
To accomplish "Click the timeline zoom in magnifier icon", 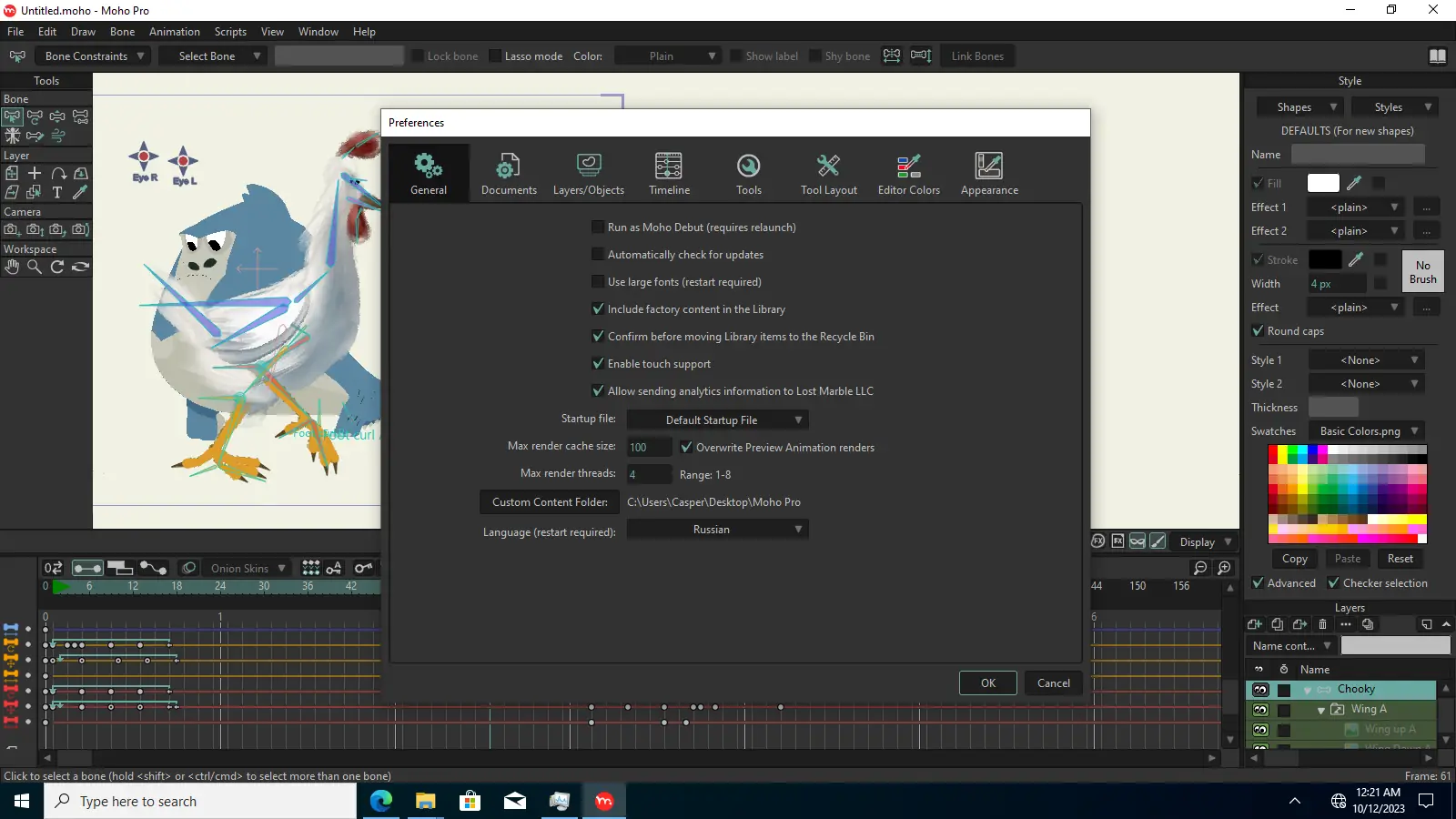I will (x=1225, y=569).
